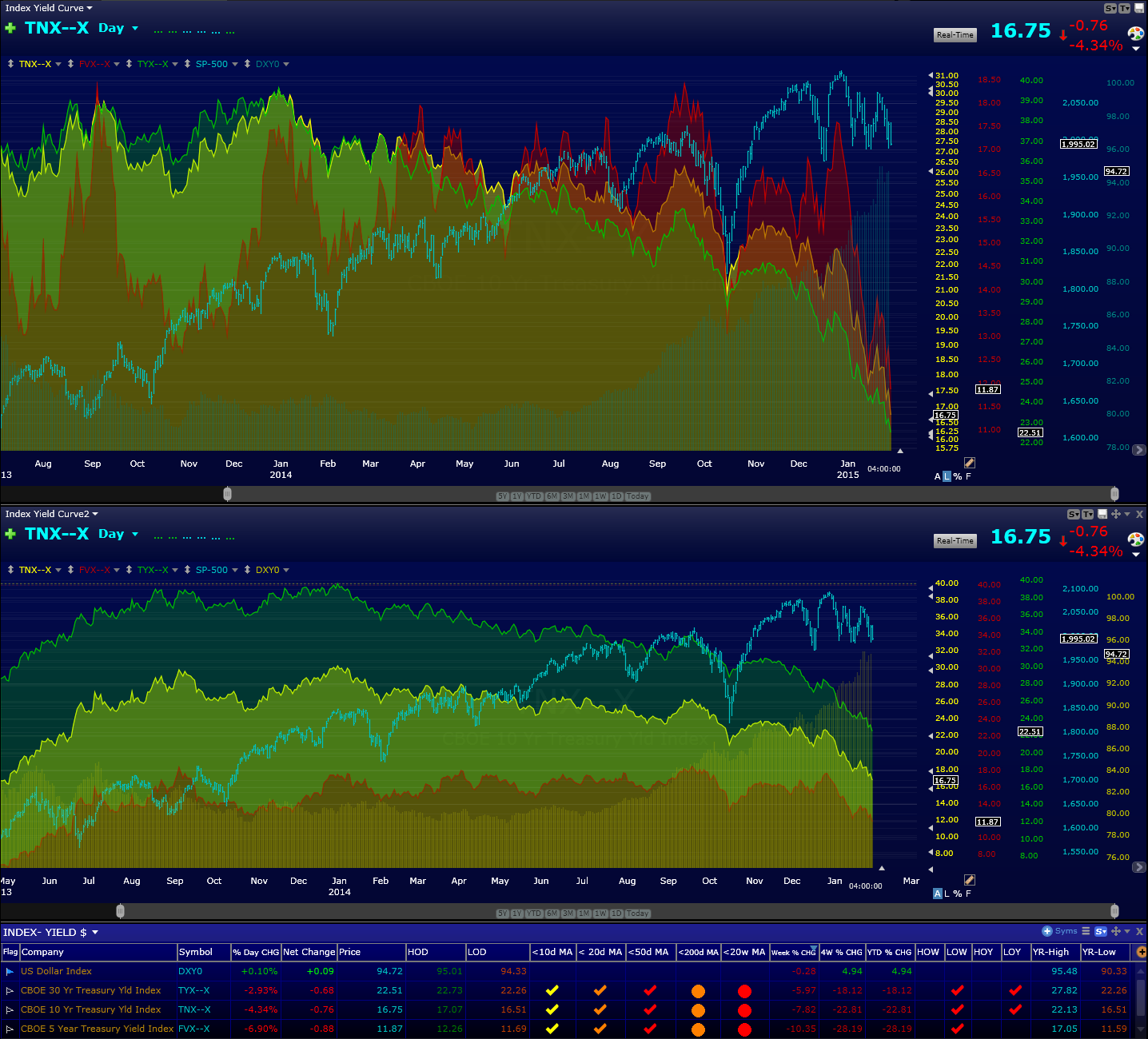Screen dimensions: 1148x1039
Task: Toggle % scale mode in bottom chart
Action: pos(958,894)
